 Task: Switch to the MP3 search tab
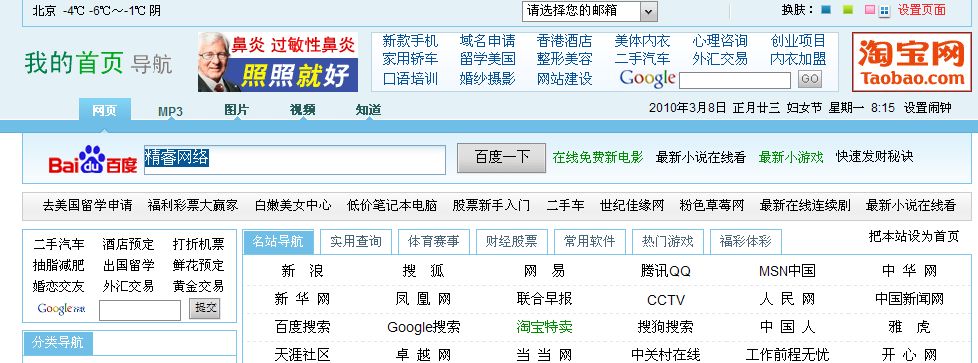pos(170,112)
